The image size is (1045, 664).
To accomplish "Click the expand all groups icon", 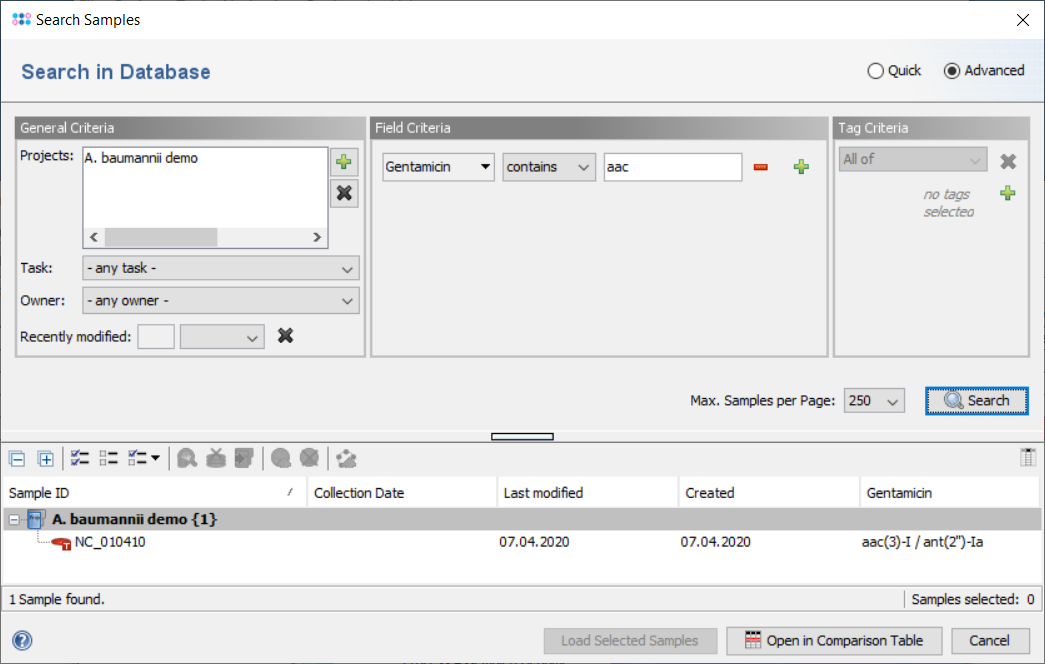I will [x=45, y=459].
